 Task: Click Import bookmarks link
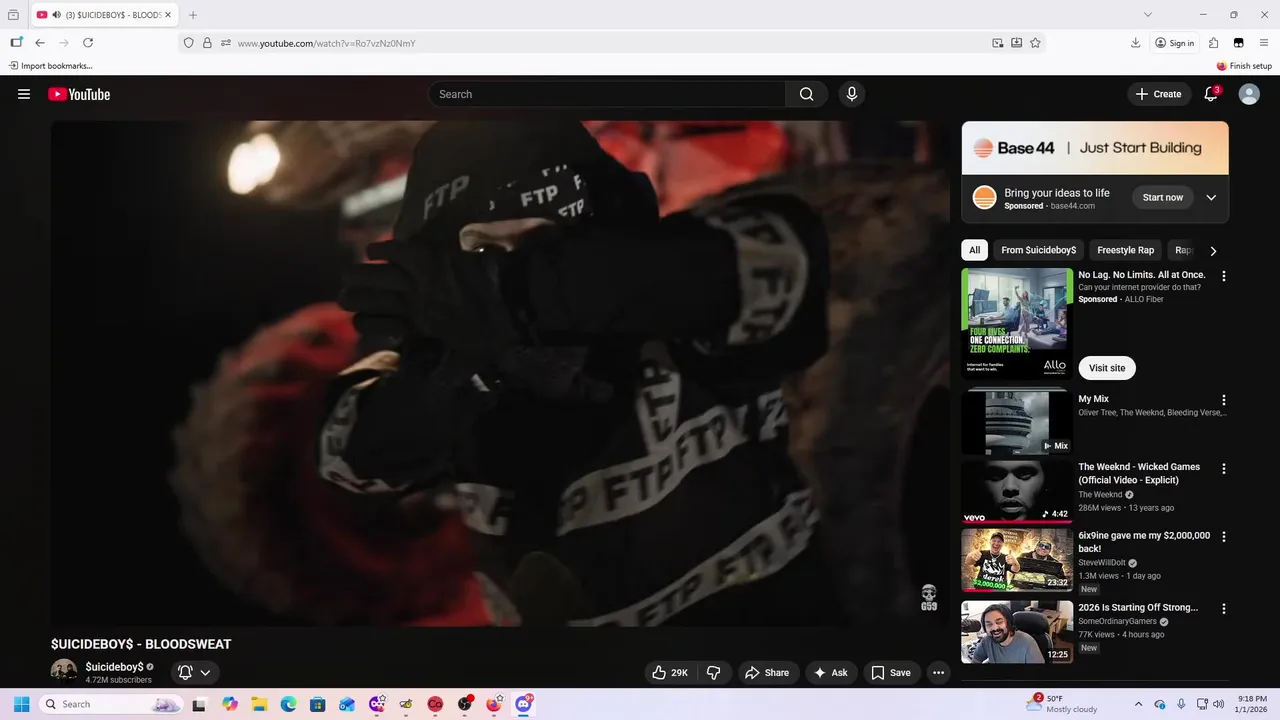click(x=50, y=66)
